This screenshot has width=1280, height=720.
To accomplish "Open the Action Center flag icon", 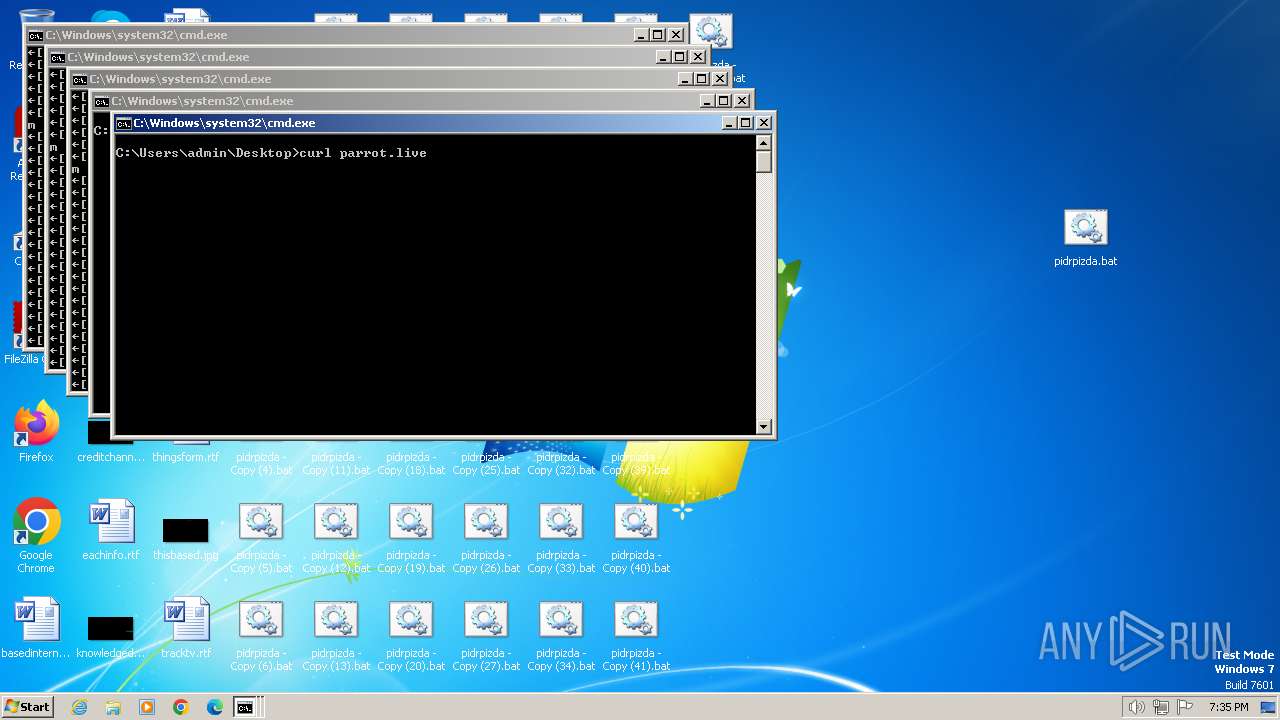I will [1185, 707].
